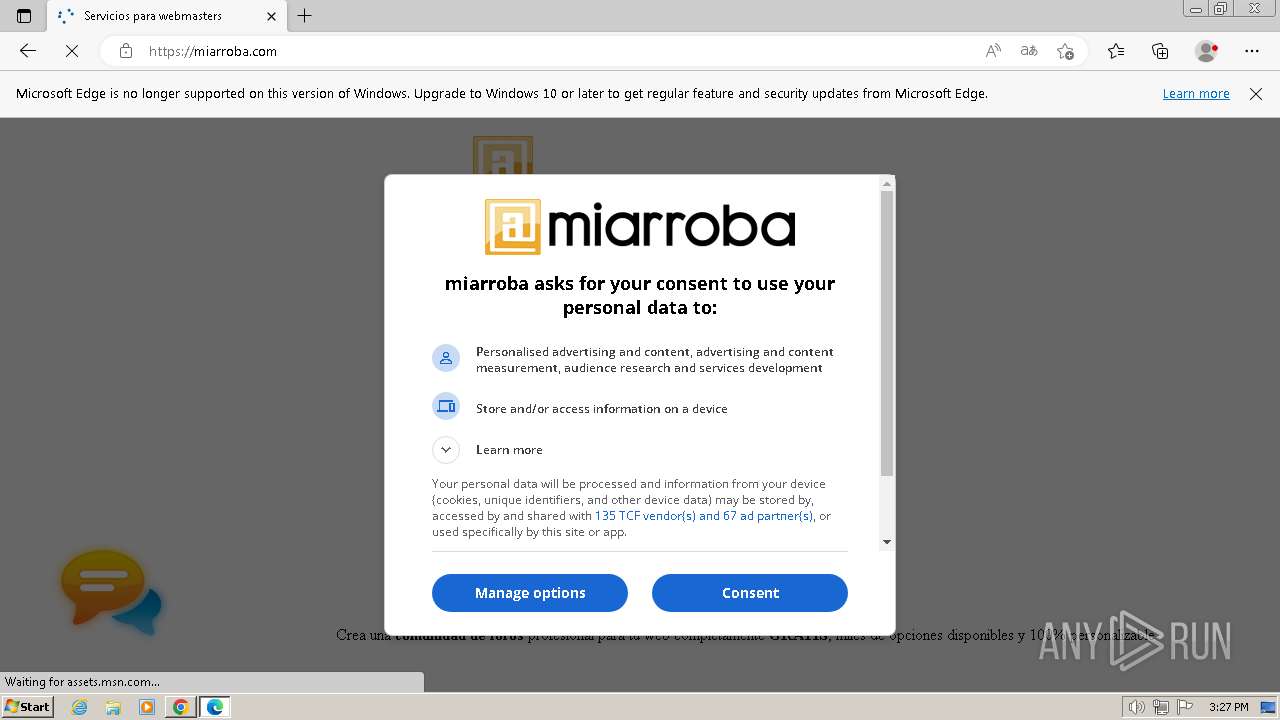The width and height of the screenshot is (1280, 720).
Task: Open the browser profile avatar
Action: click(1206, 51)
